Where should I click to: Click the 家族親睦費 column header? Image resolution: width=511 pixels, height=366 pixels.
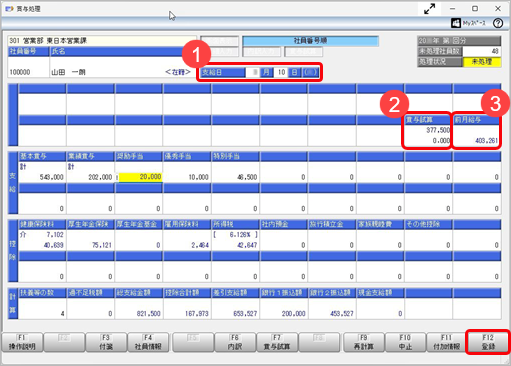pyautogui.click(x=380, y=224)
